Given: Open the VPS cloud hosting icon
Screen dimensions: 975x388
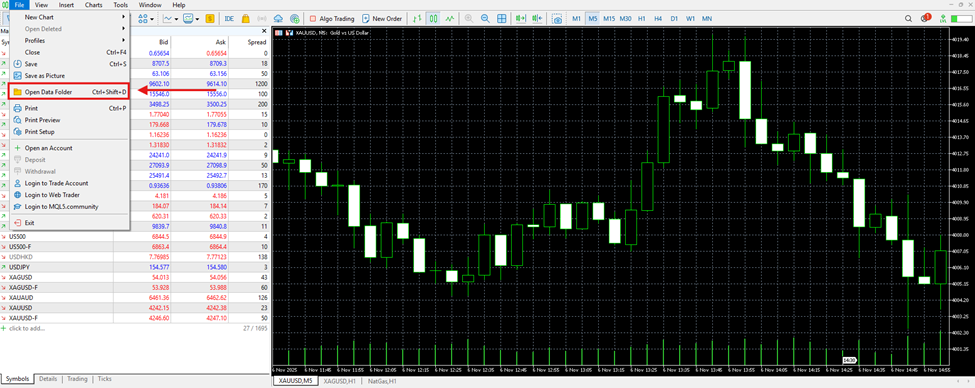Looking at the screenshot, I should click(x=278, y=19).
